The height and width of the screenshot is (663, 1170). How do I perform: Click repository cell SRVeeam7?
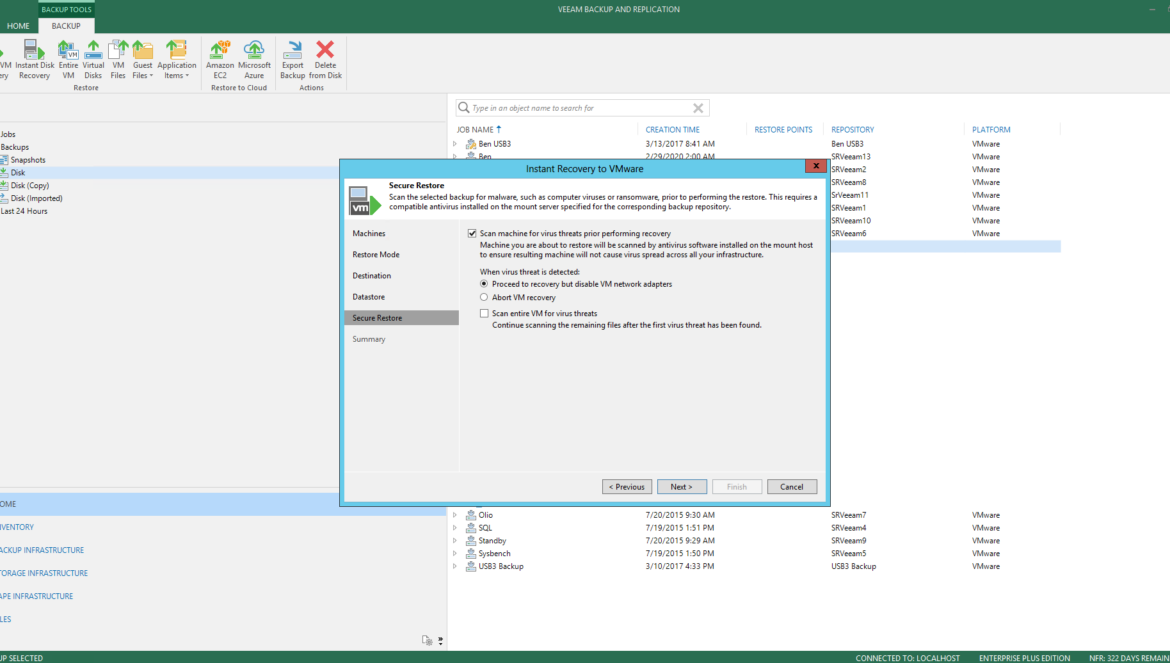(x=848, y=515)
